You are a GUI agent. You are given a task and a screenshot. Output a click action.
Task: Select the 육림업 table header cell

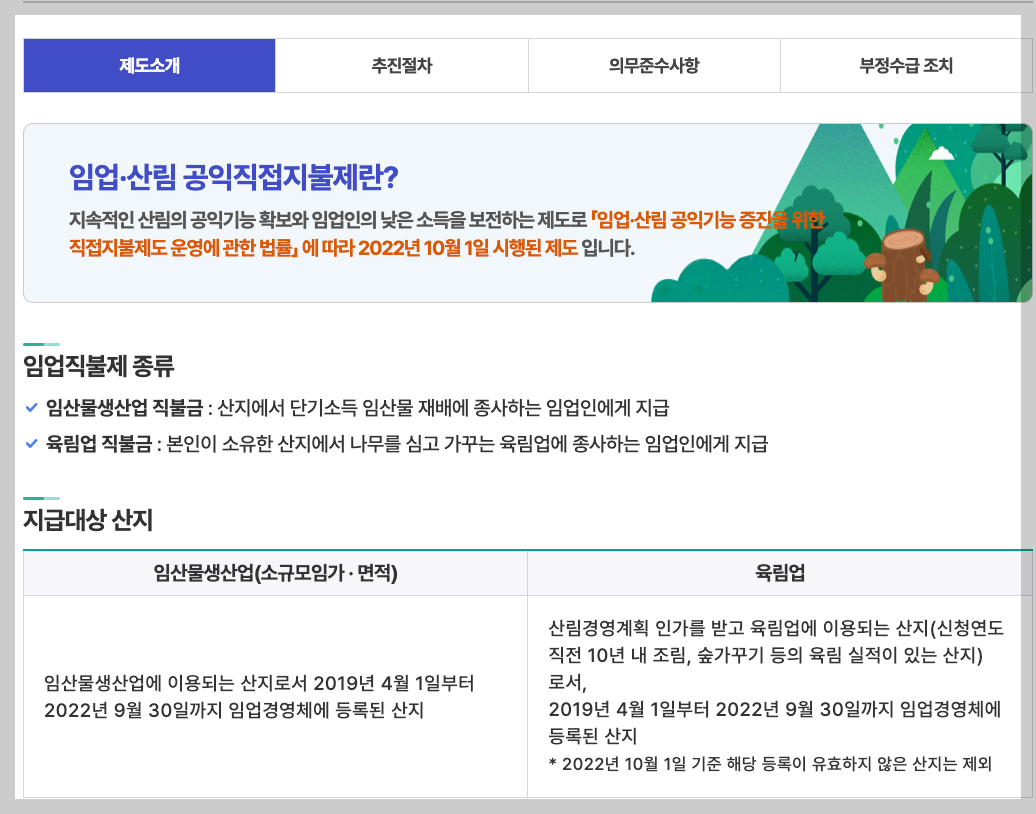click(780, 572)
